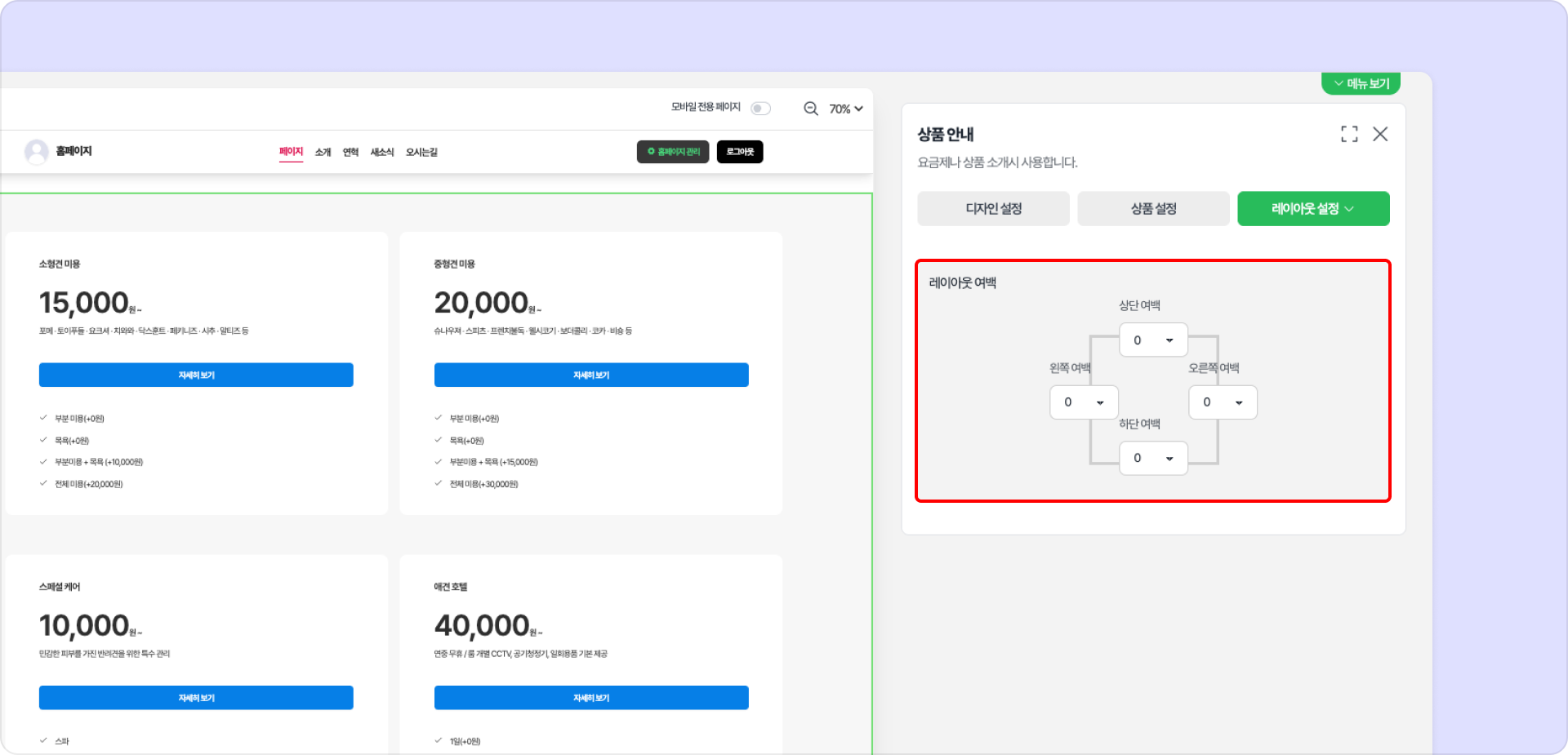Image resolution: width=1568 pixels, height=755 pixels.
Task: Click the 부분미용 + 목욕 (+10,000원) item
Action: click(x=99, y=462)
